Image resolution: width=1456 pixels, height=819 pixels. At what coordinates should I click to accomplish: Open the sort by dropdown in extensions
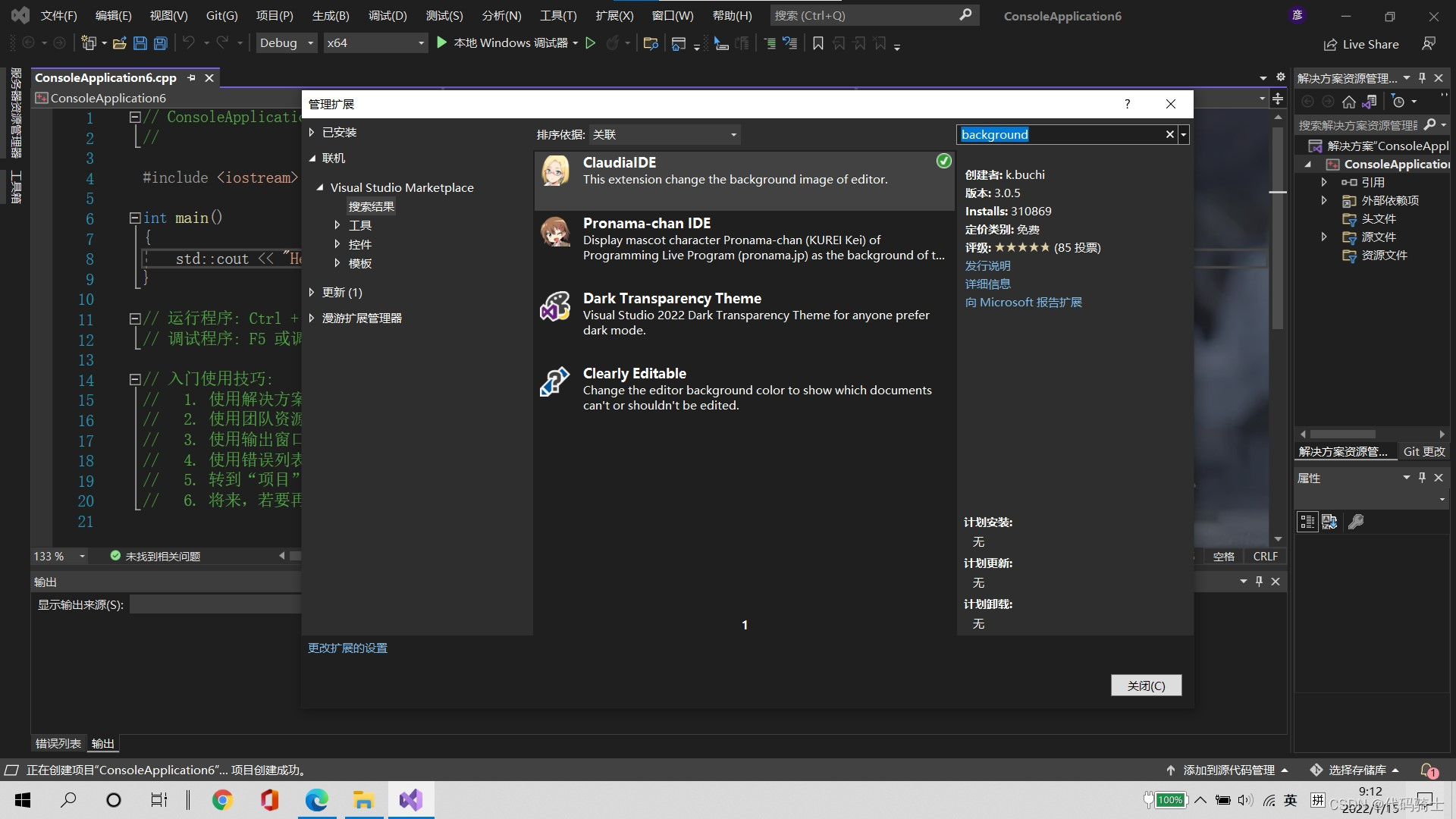point(664,135)
